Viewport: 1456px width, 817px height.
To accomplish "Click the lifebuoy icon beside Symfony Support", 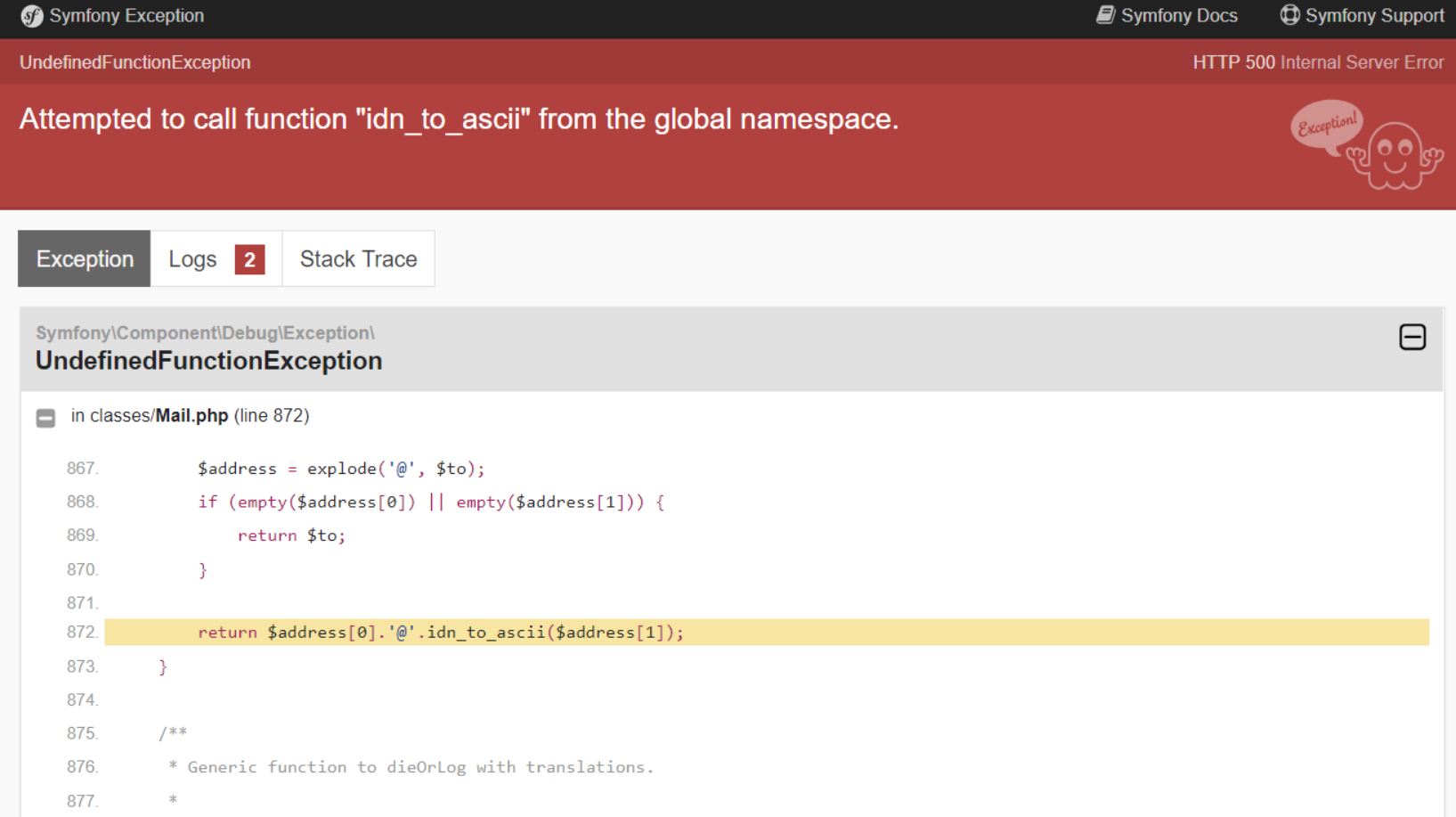I will click(x=1289, y=15).
